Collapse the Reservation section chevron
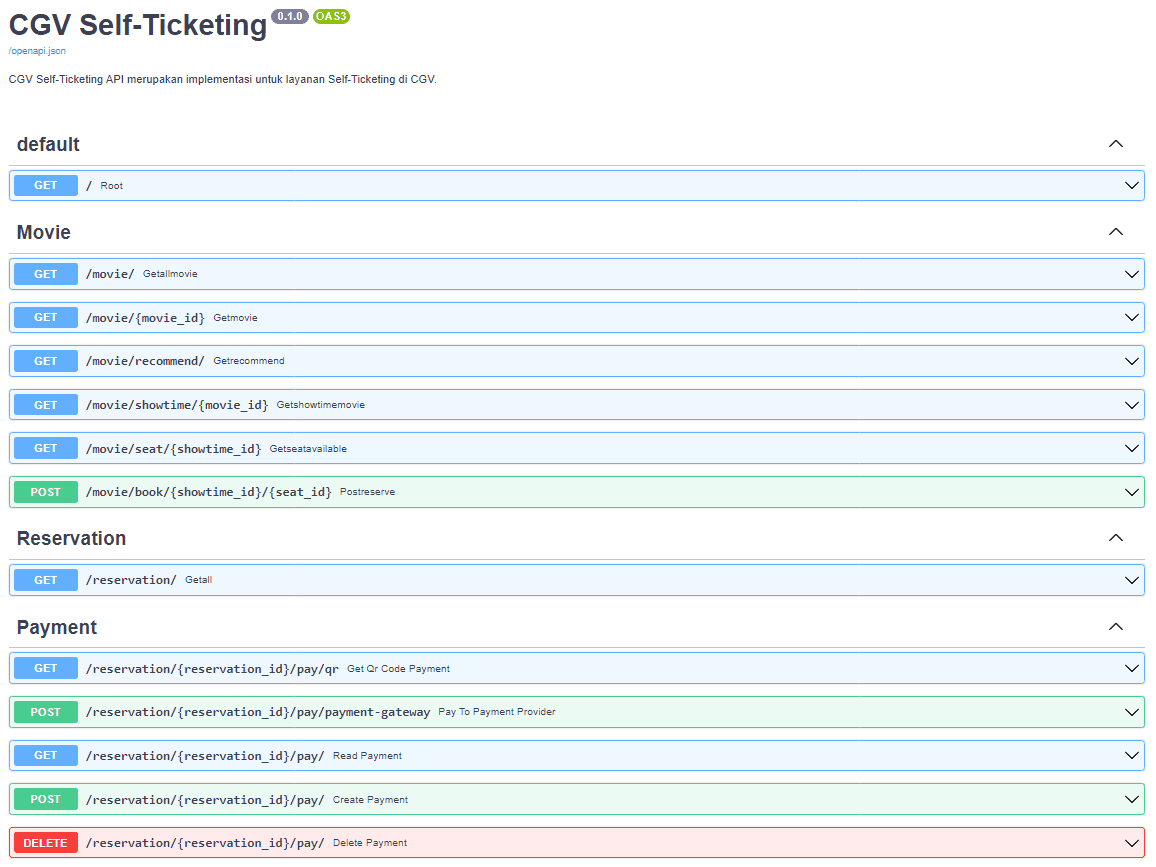 (x=1116, y=538)
